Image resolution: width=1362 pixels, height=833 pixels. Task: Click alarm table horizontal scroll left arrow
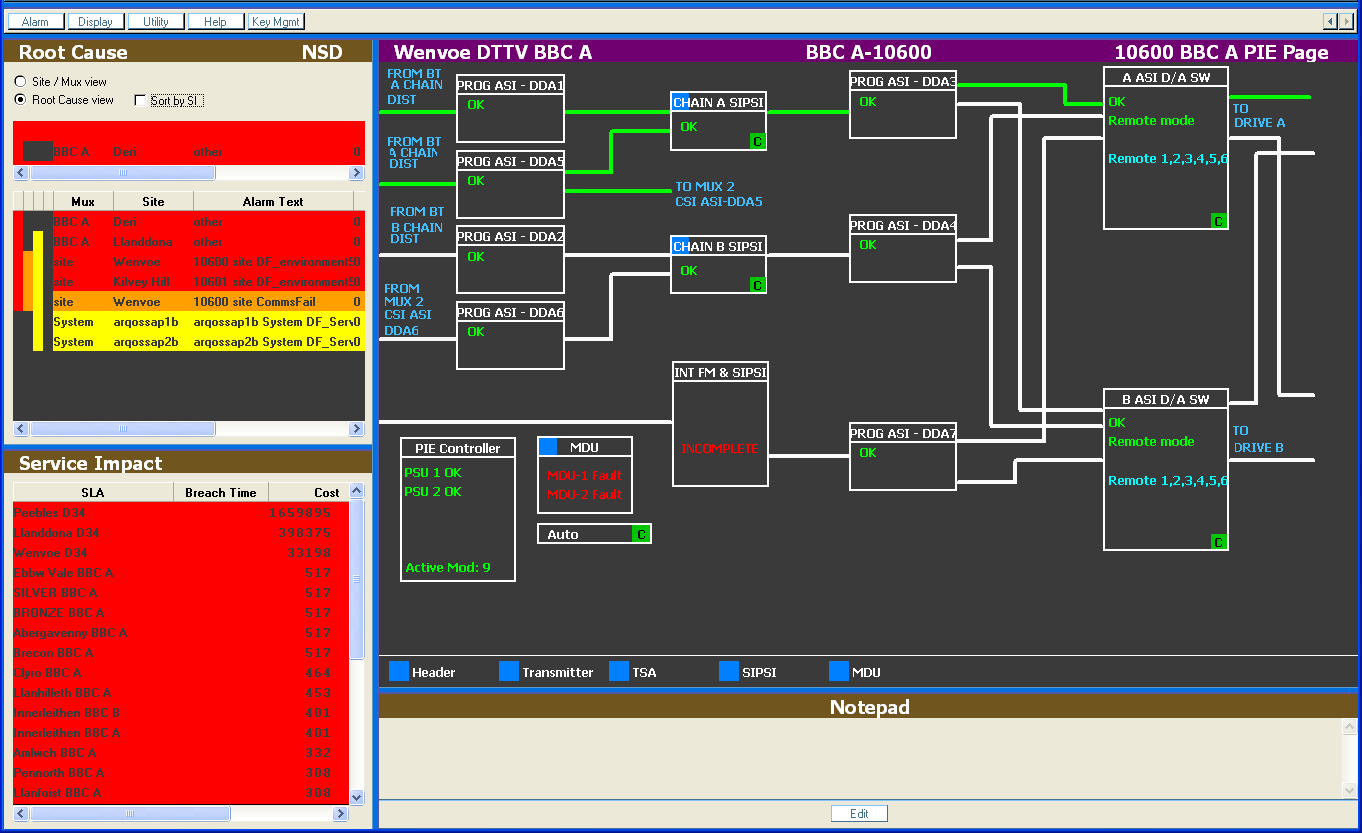pyautogui.click(x=21, y=429)
